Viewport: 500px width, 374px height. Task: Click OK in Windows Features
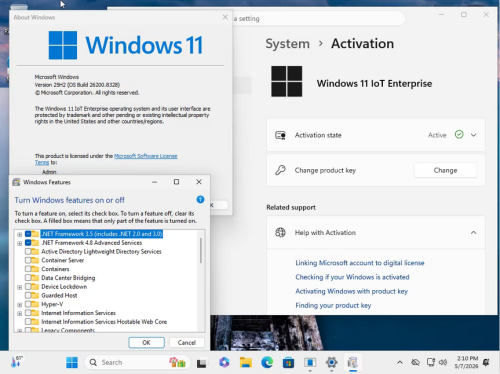[x=146, y=342]
